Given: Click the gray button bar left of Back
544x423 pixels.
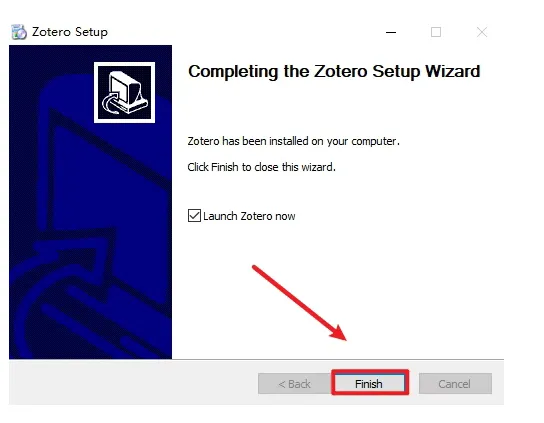Looking at the screenshot, I should [x=132, y=383].
